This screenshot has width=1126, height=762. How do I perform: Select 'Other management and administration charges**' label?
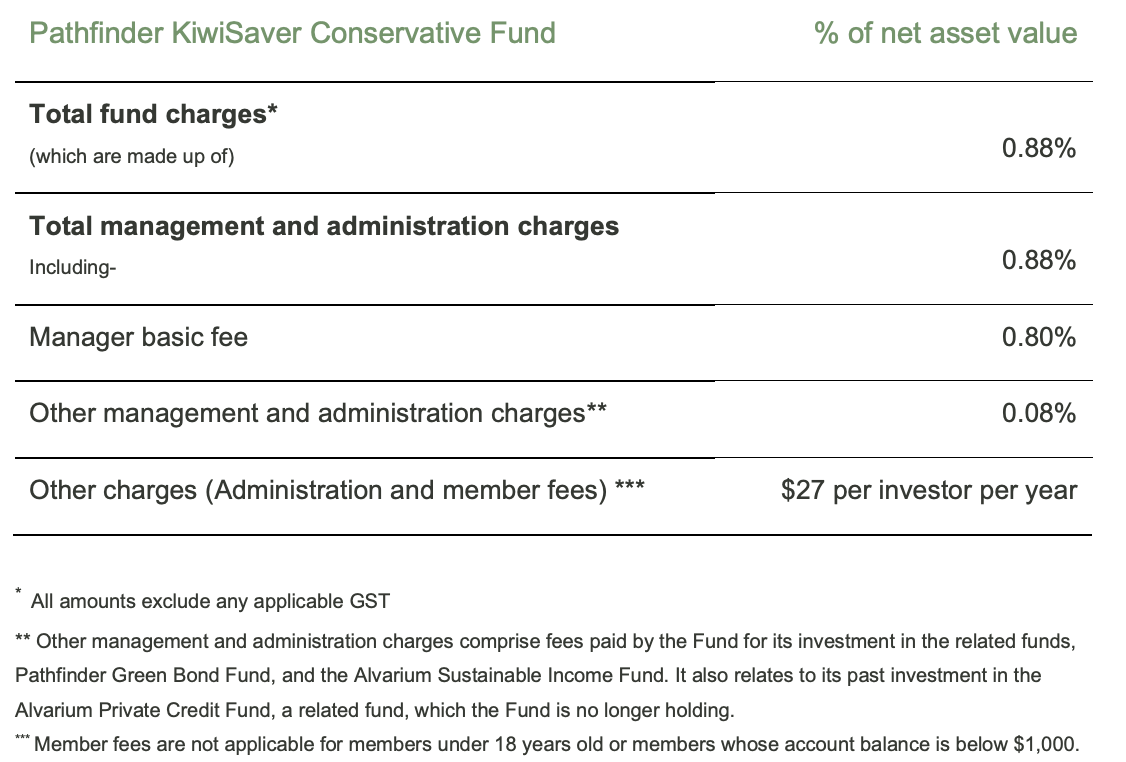(318, 413)
